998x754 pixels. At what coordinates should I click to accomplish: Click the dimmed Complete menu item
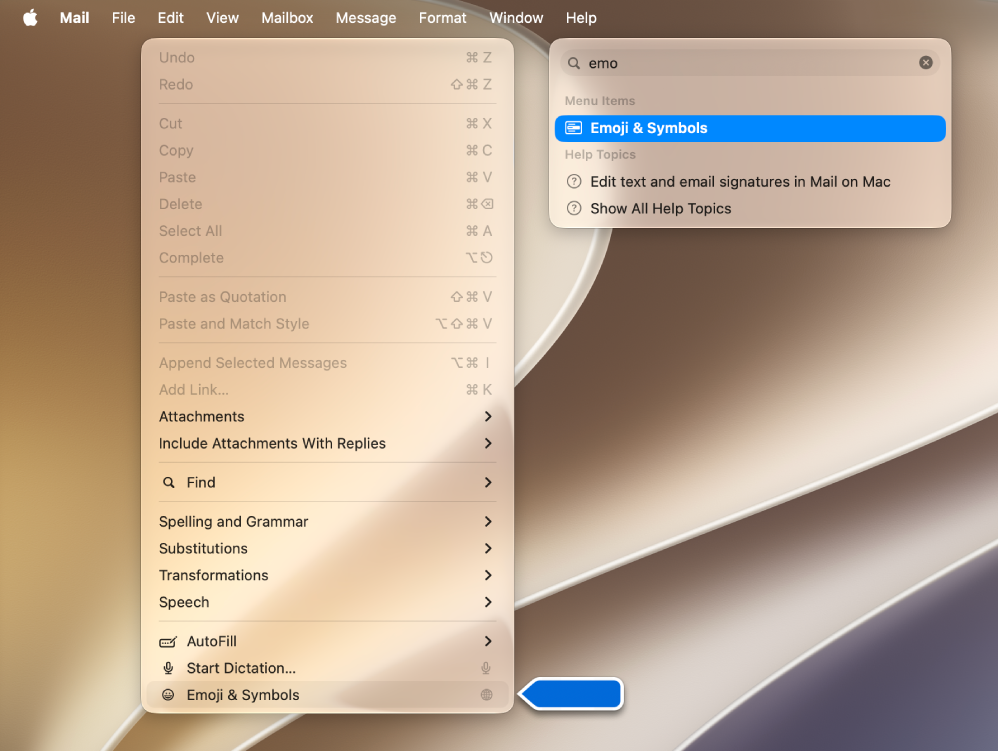pos(327,257)
